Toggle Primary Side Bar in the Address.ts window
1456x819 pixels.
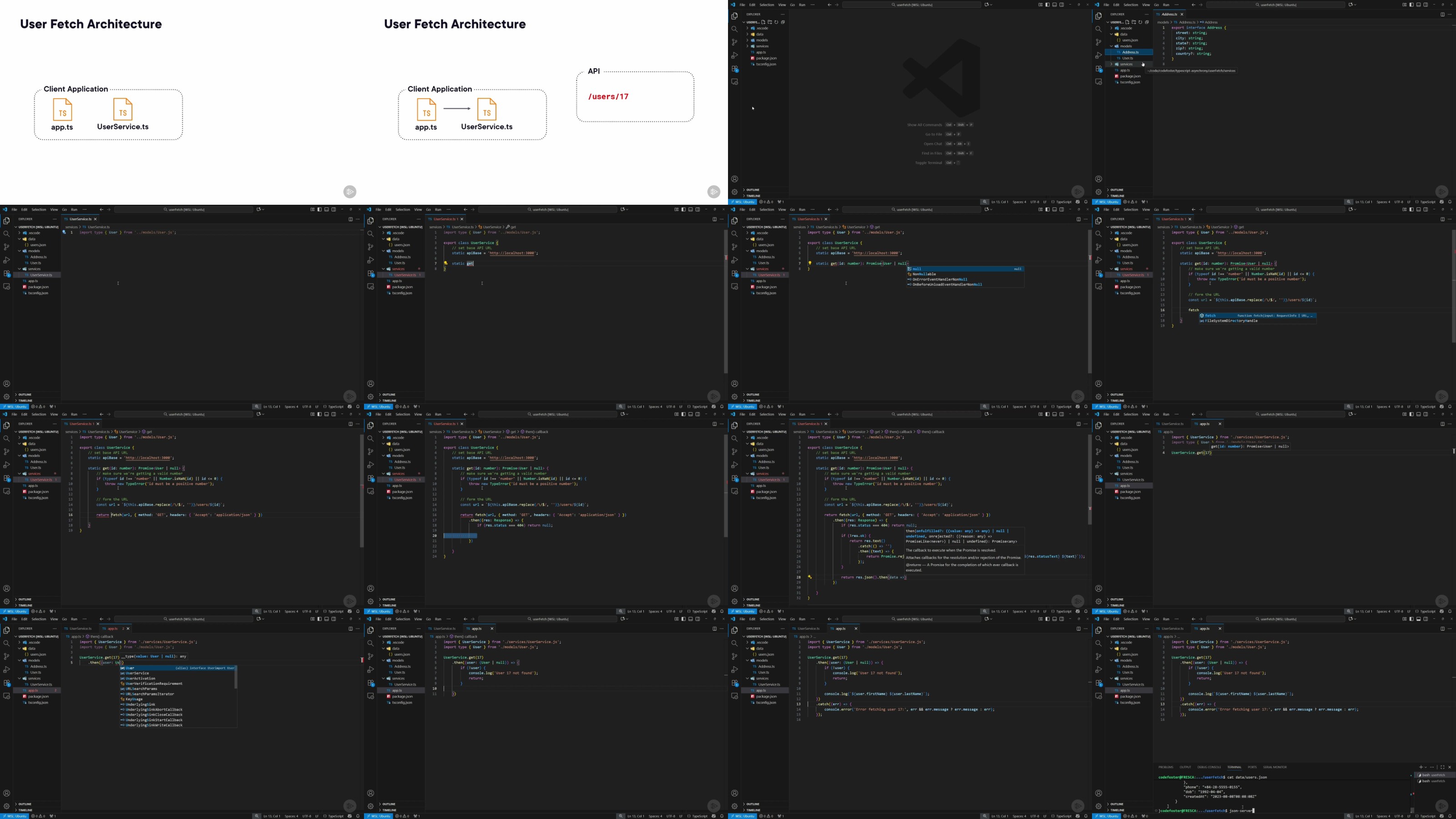point(1411,5)
